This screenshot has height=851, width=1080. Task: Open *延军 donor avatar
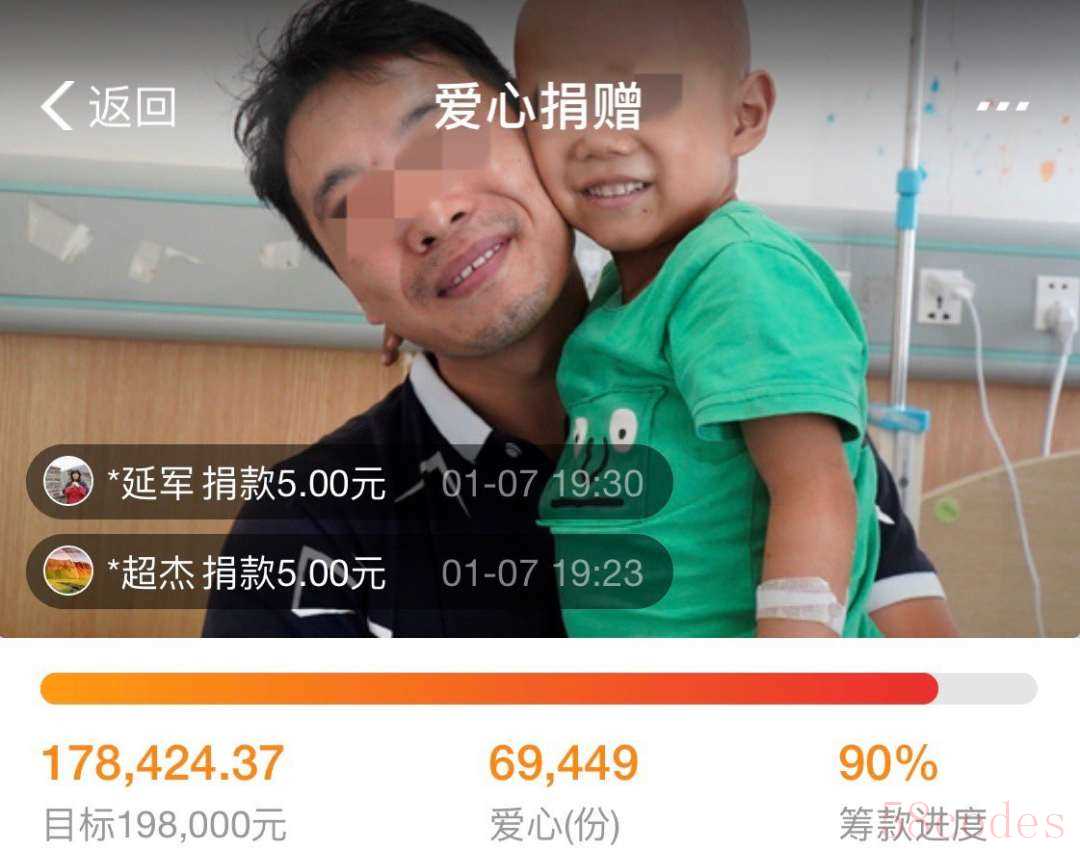coord(68,481)
